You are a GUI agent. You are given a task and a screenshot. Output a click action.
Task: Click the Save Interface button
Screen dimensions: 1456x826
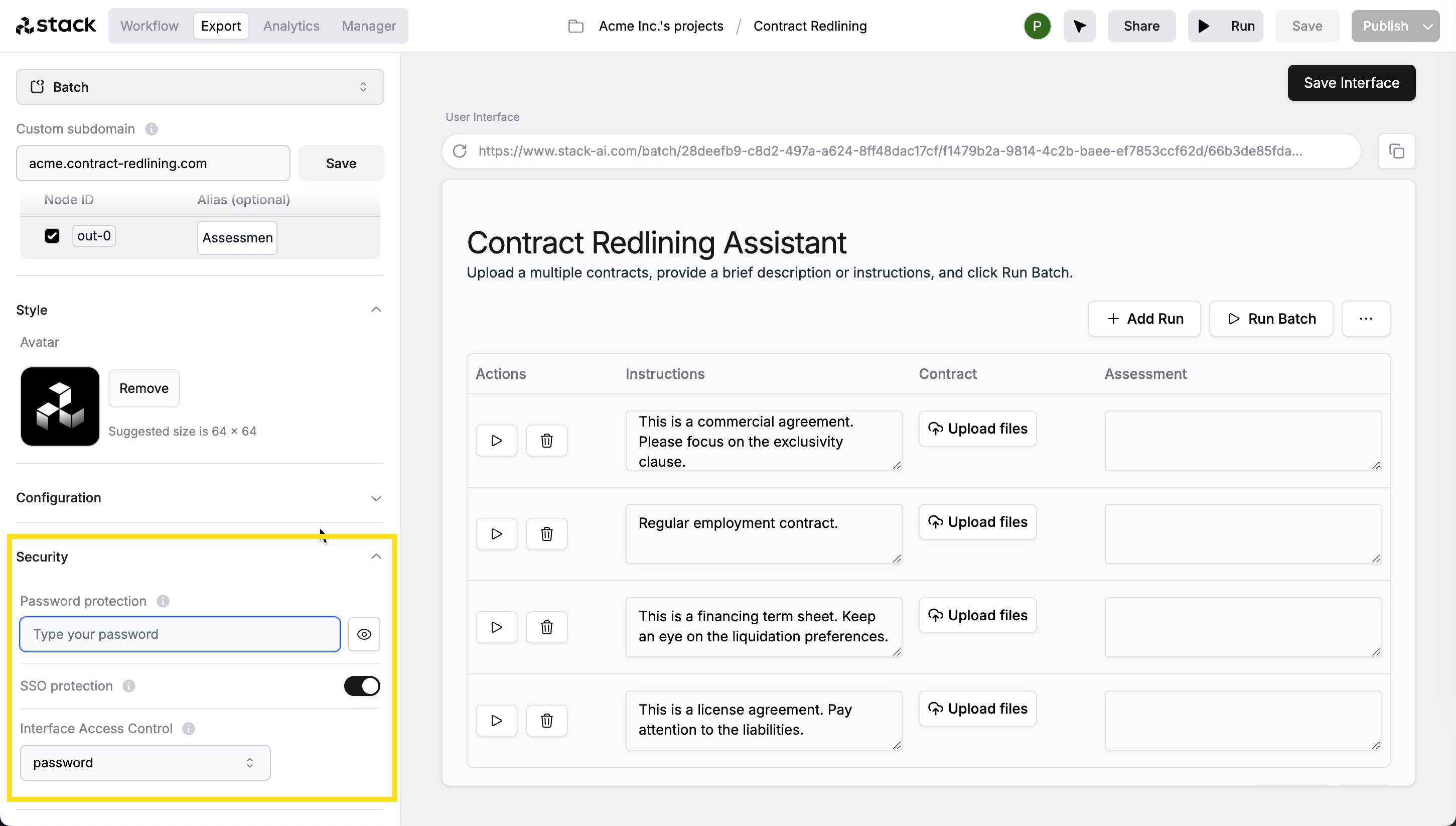[x=1351, y=82]
